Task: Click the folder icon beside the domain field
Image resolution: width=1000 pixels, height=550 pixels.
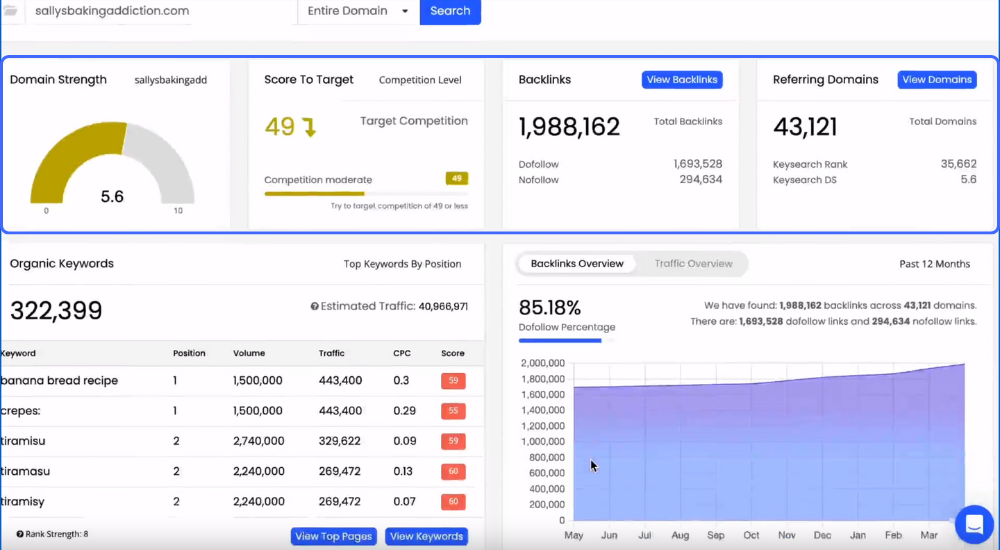Action: (10, 11)
